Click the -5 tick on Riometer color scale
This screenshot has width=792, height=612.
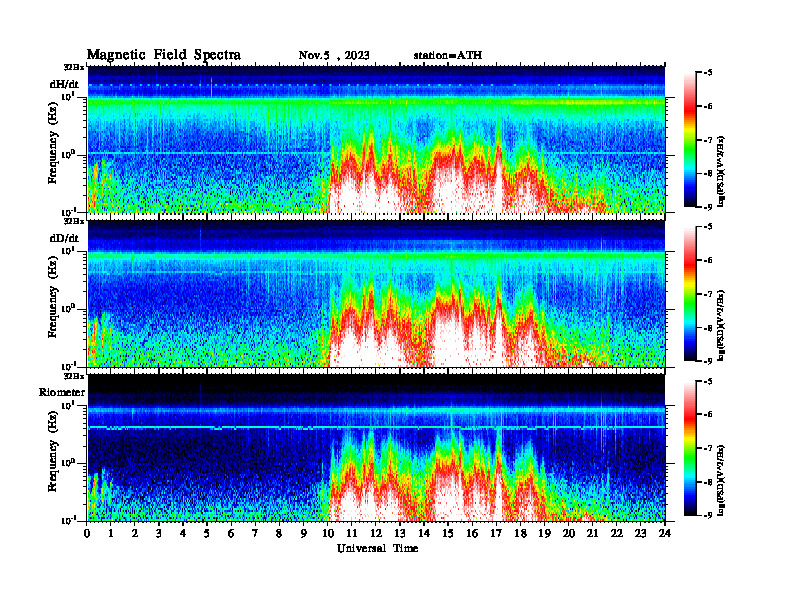(x=709, y=381)
